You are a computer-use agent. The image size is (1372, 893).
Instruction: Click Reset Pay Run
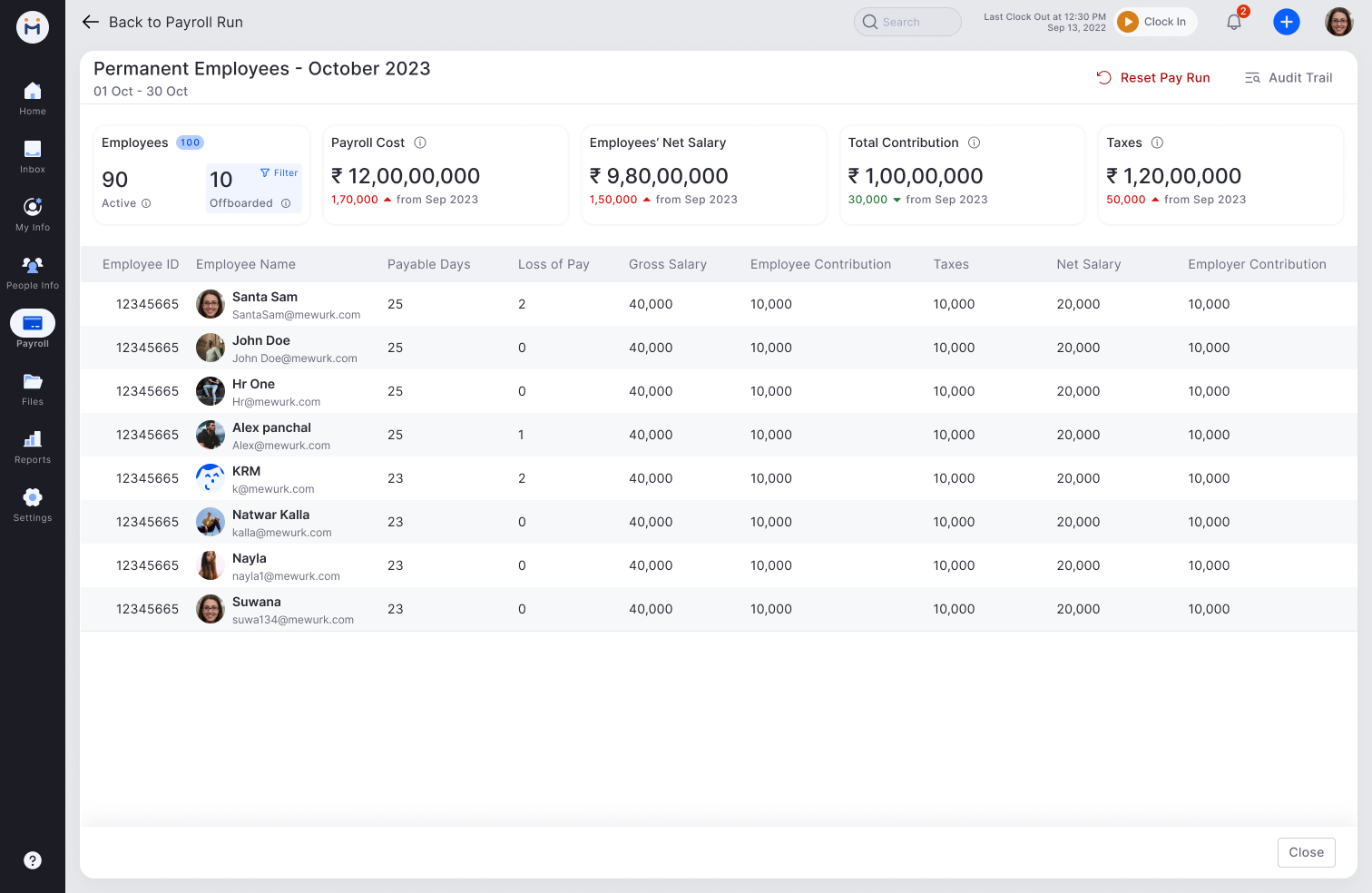[1153, 77]
